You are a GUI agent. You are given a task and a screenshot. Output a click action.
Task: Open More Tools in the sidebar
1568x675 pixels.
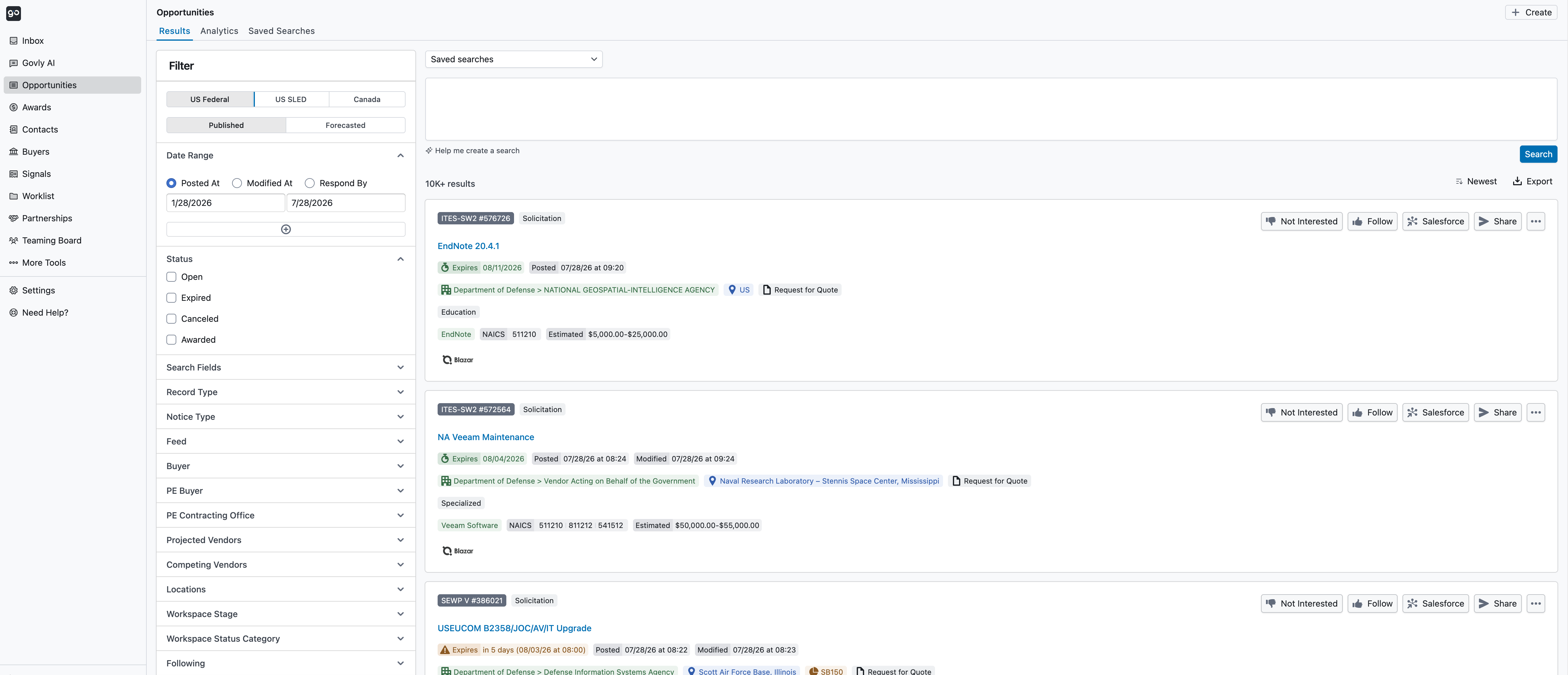click(72, 263)
